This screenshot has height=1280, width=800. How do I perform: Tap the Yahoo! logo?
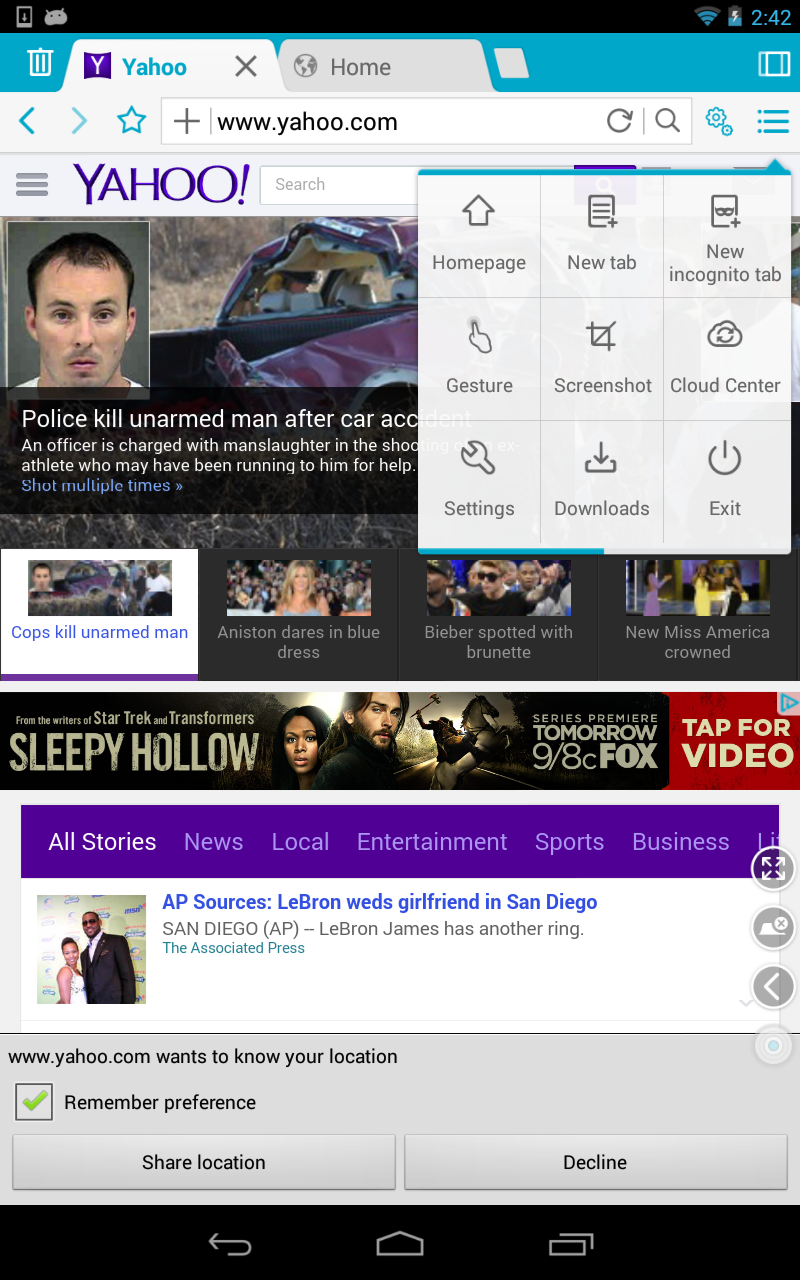[x=160, y=184]
